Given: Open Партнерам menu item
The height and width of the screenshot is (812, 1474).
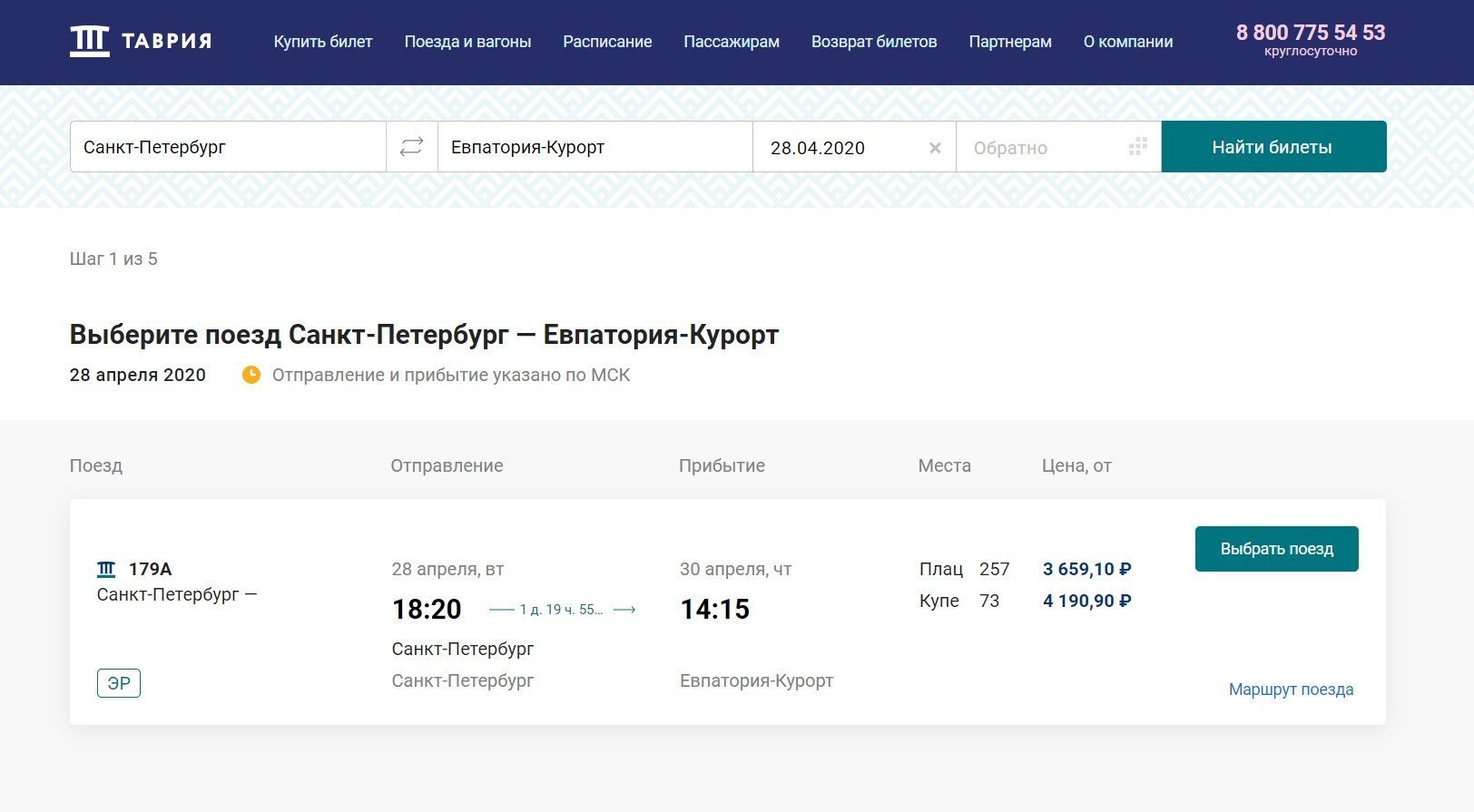Looking at the screenshot, I should click(x=1010, y=42).
